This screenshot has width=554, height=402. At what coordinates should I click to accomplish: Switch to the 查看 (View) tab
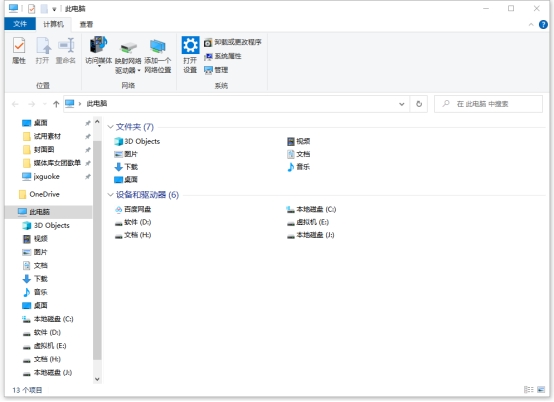coord(86,24)
